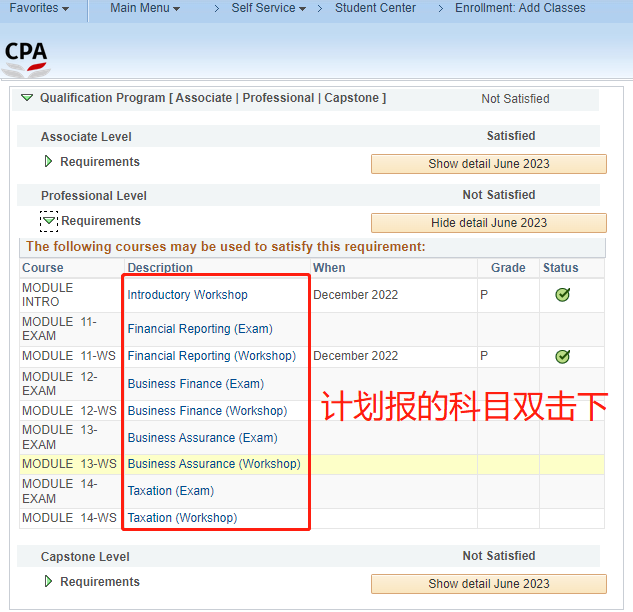The height and width of the screenshot is (612, 633).
Task: Click Show detail June 2023 for Associate Level
Action: point(488,164)
